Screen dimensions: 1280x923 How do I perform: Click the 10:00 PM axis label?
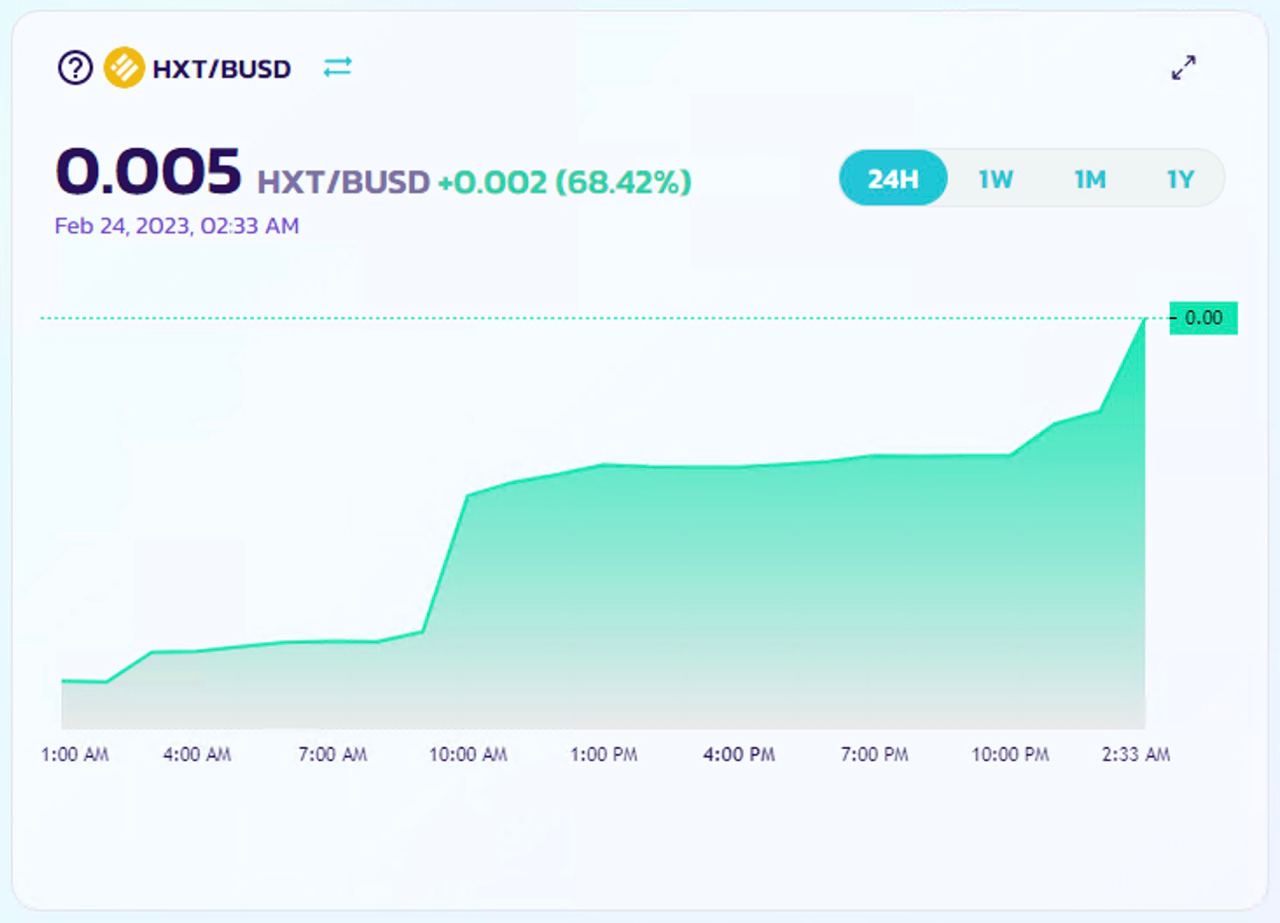pos(1010,755)
